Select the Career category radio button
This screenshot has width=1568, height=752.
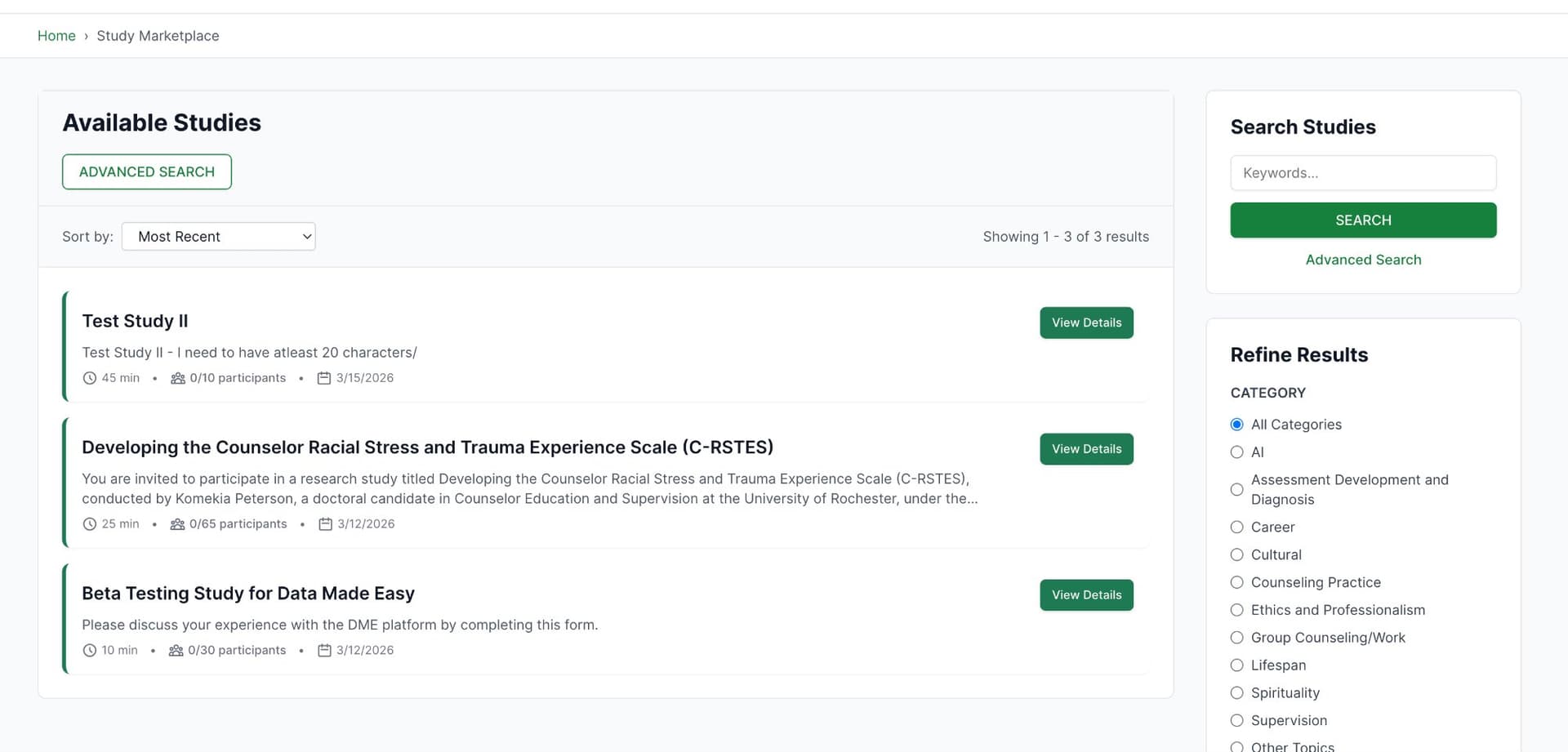[1236, 527]
